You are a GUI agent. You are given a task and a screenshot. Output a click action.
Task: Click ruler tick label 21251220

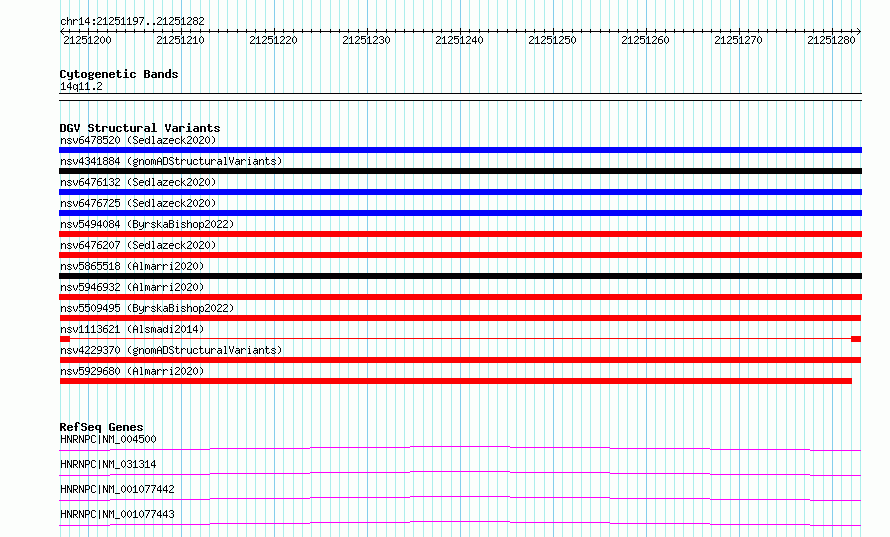(x=274, y=40)
